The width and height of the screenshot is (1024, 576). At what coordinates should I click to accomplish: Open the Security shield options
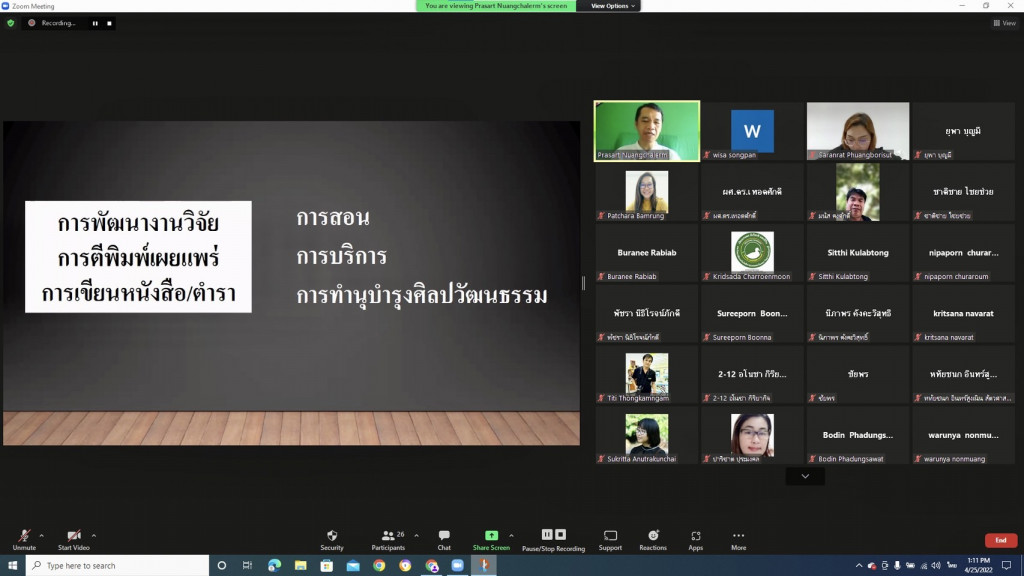point(332,539)
